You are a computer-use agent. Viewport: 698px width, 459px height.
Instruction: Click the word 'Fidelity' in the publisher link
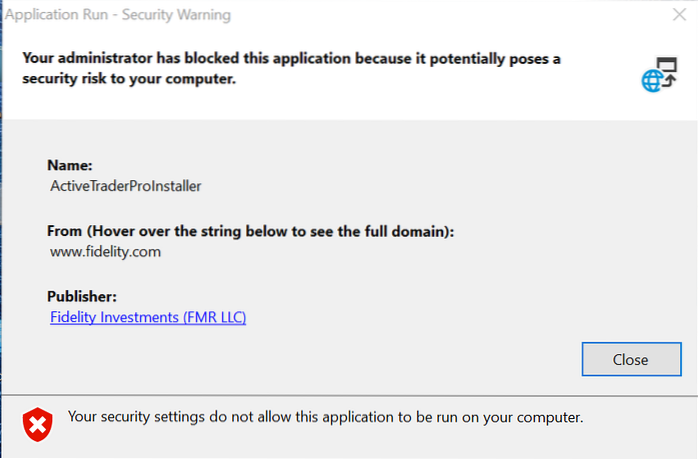click(x=78, y=318)
